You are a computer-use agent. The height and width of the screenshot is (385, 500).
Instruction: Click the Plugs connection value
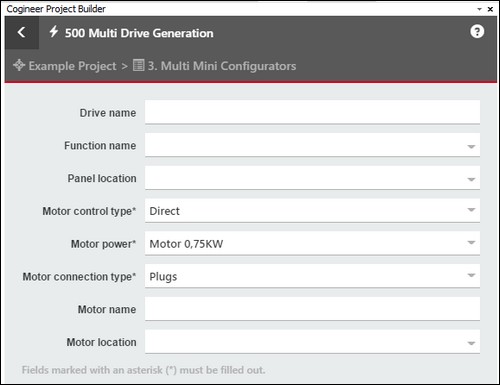[163, 277]
